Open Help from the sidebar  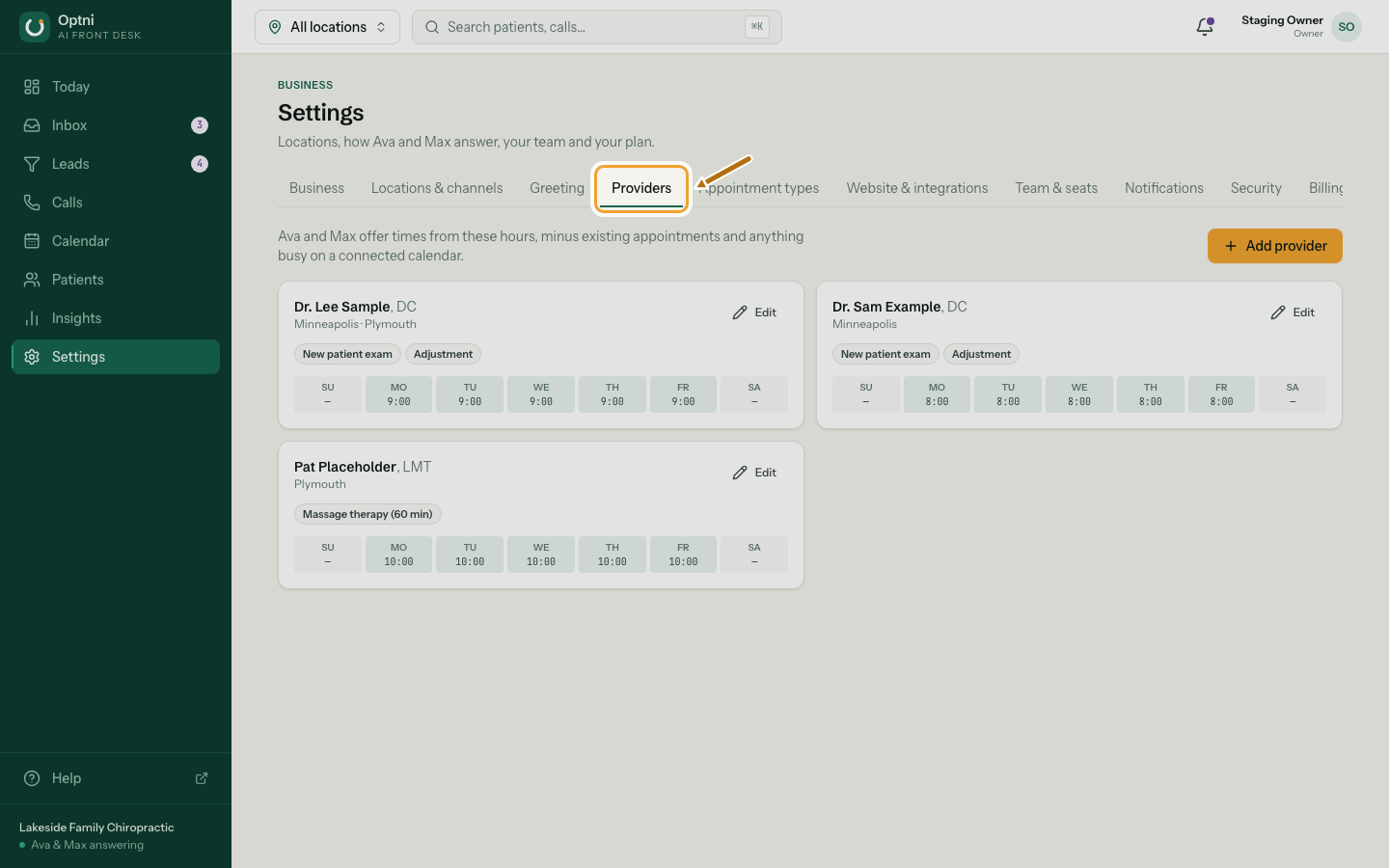point(116,778)
